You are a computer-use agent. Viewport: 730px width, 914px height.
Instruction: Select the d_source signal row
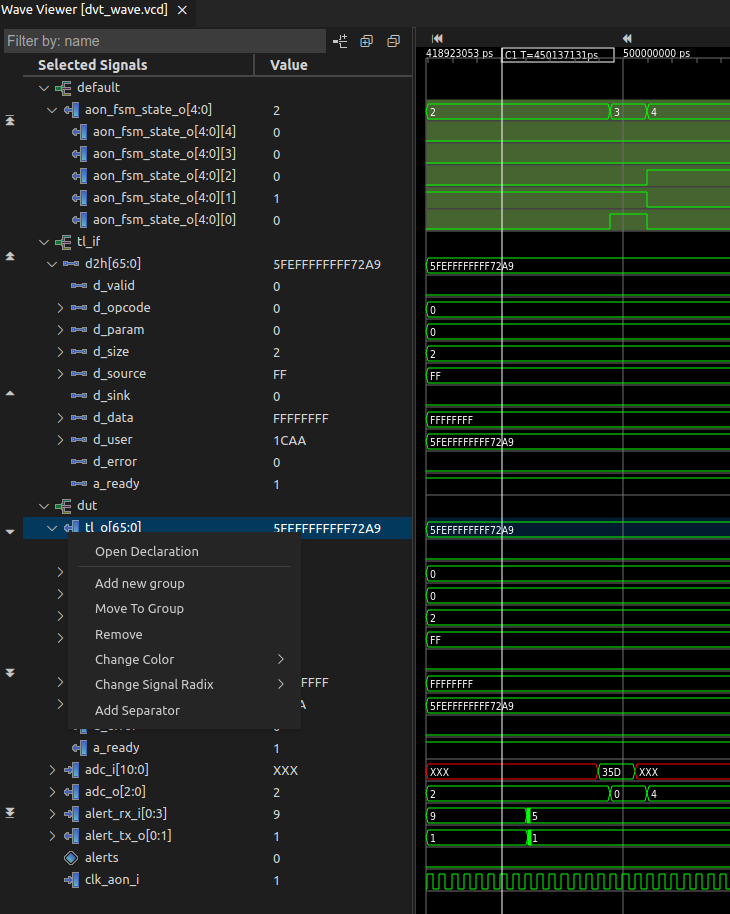point(217,374)
